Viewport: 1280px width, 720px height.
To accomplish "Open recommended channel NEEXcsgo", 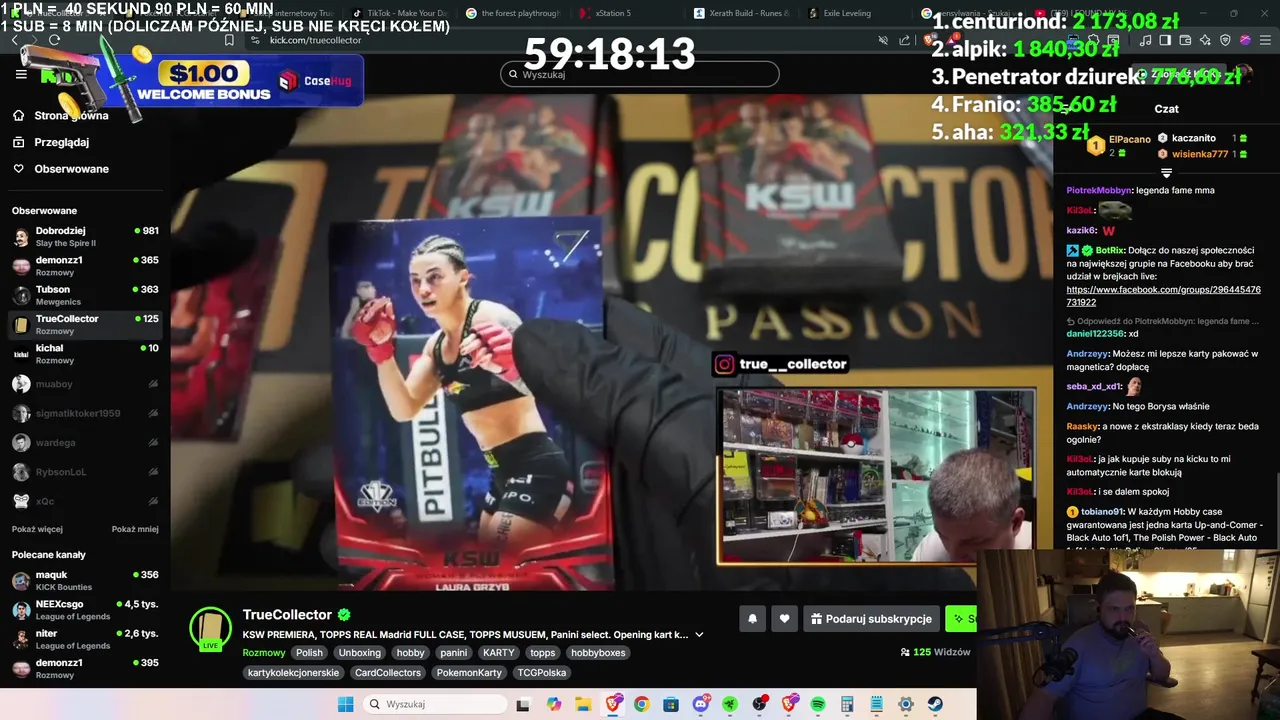I will [x=85, y=610].
